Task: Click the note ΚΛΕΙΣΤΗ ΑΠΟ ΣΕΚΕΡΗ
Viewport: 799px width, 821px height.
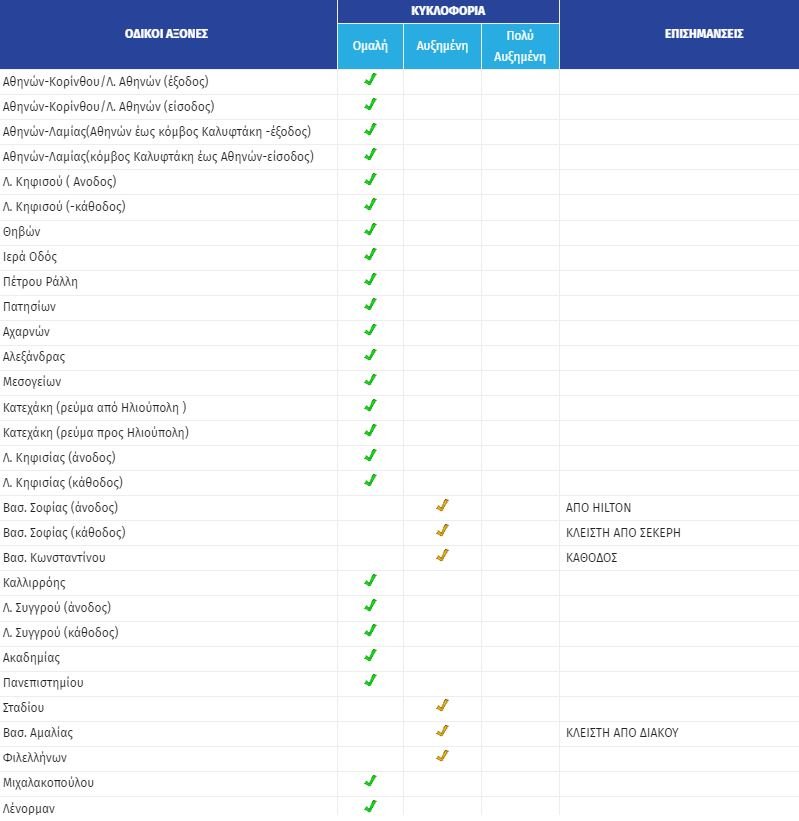Action: click(x=623, y=533)
